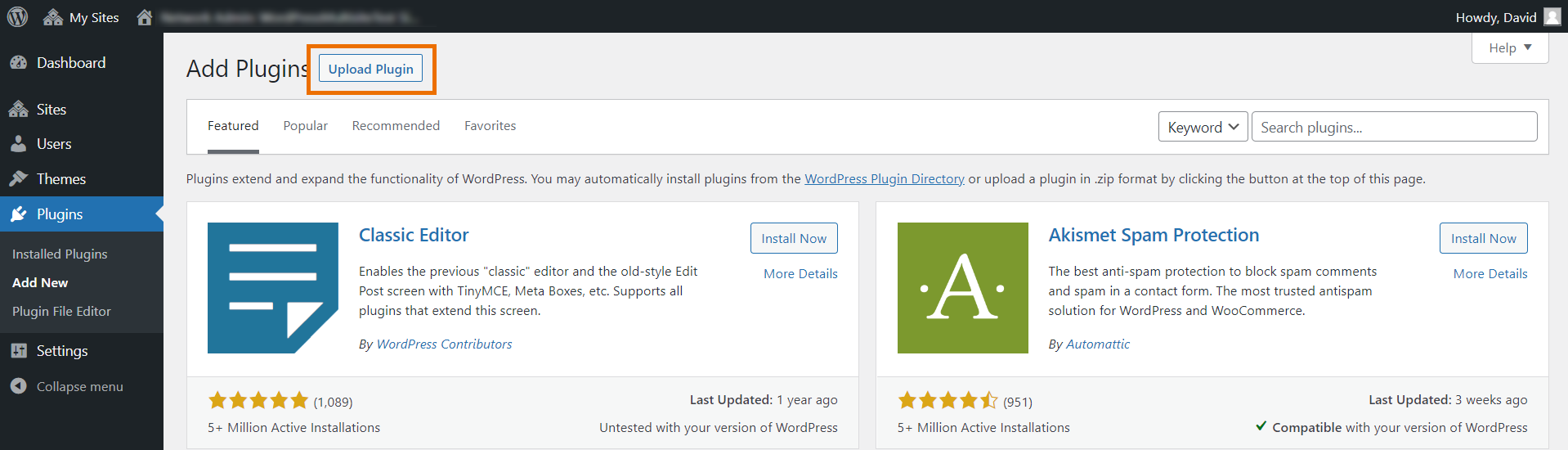Viewport: 1568px width, 450px height.
Task: Click the Collapse menu arrow icon
Action: [18, 386]
